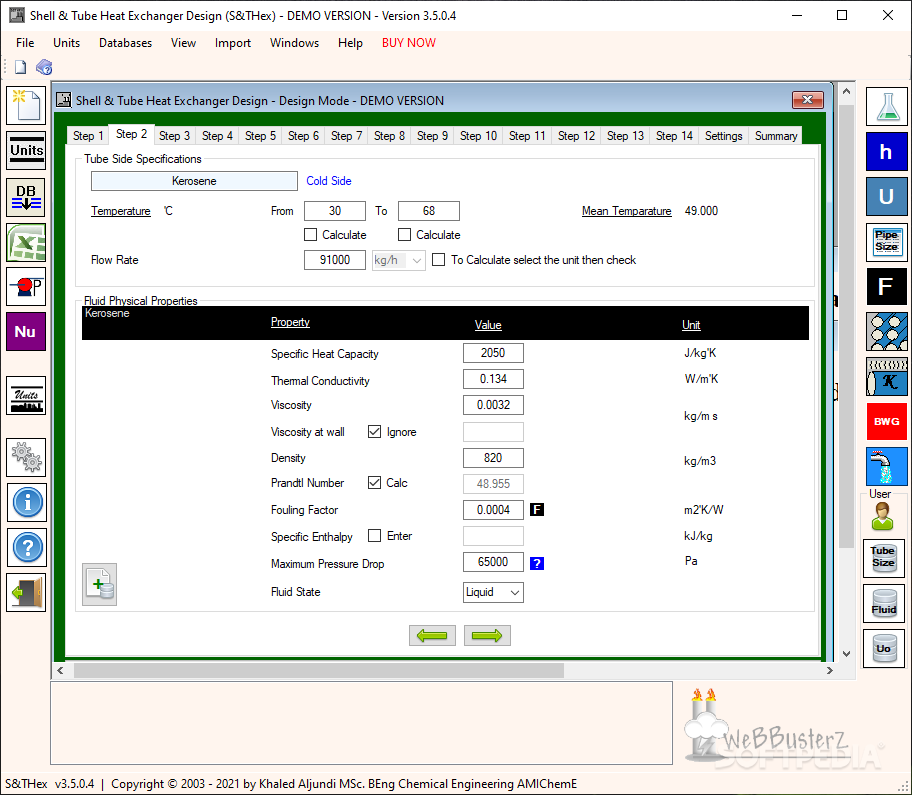Open the black F correction factor icon
This screenshot has width=912, height=795.
point(886,287)
